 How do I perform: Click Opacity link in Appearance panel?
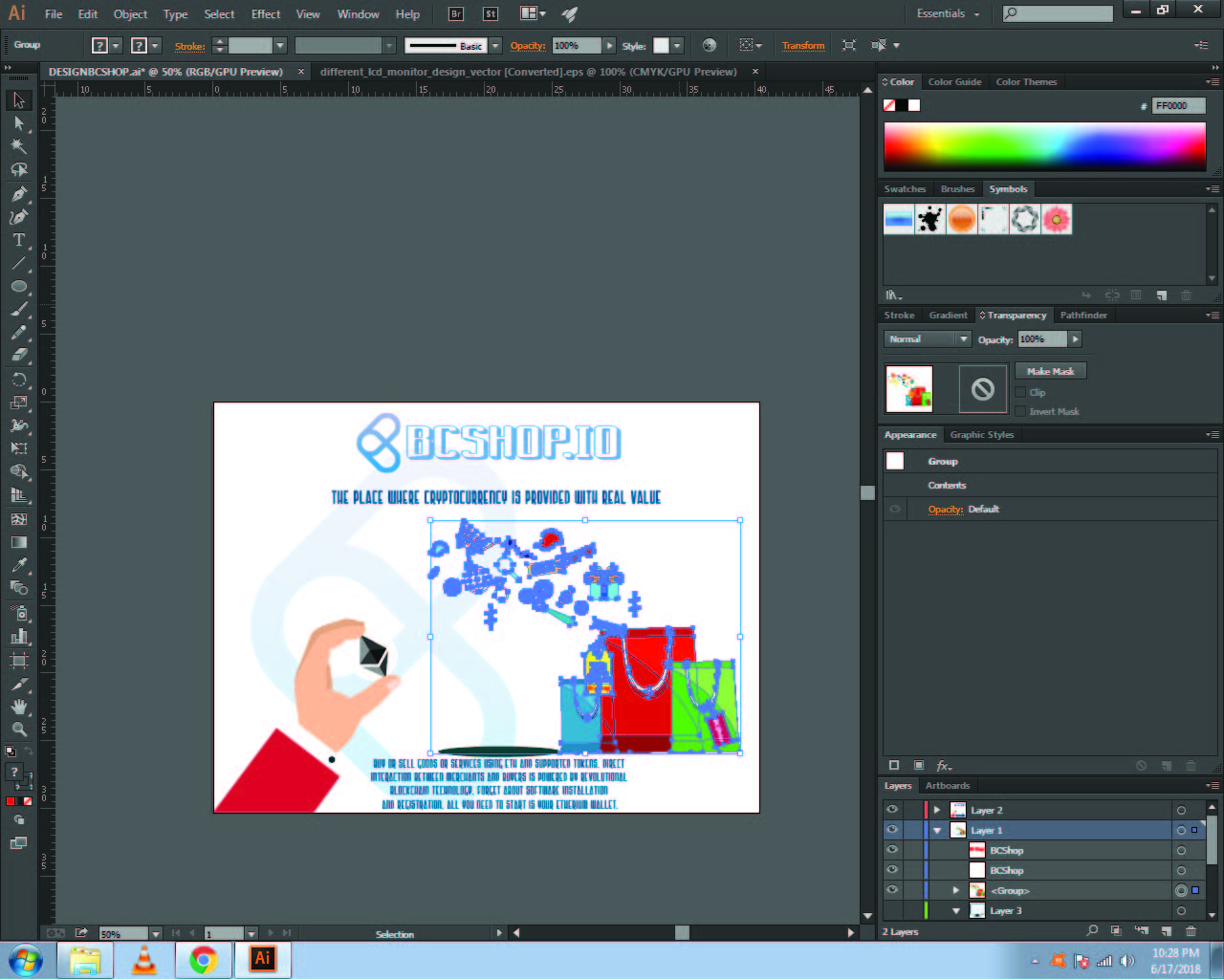tap(946, 510)
